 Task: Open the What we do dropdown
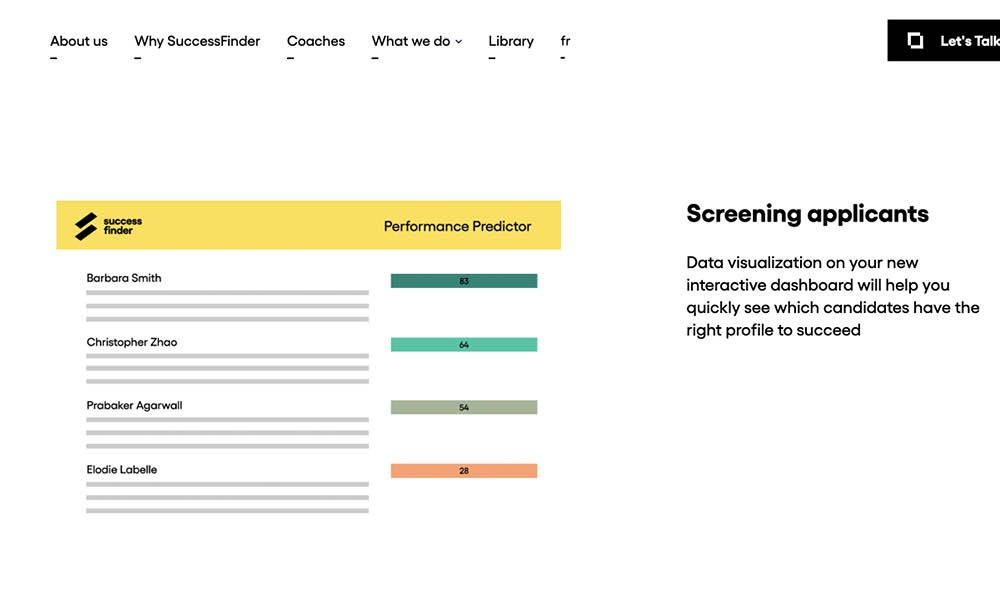pyautogui.click(x=410, y=41)
